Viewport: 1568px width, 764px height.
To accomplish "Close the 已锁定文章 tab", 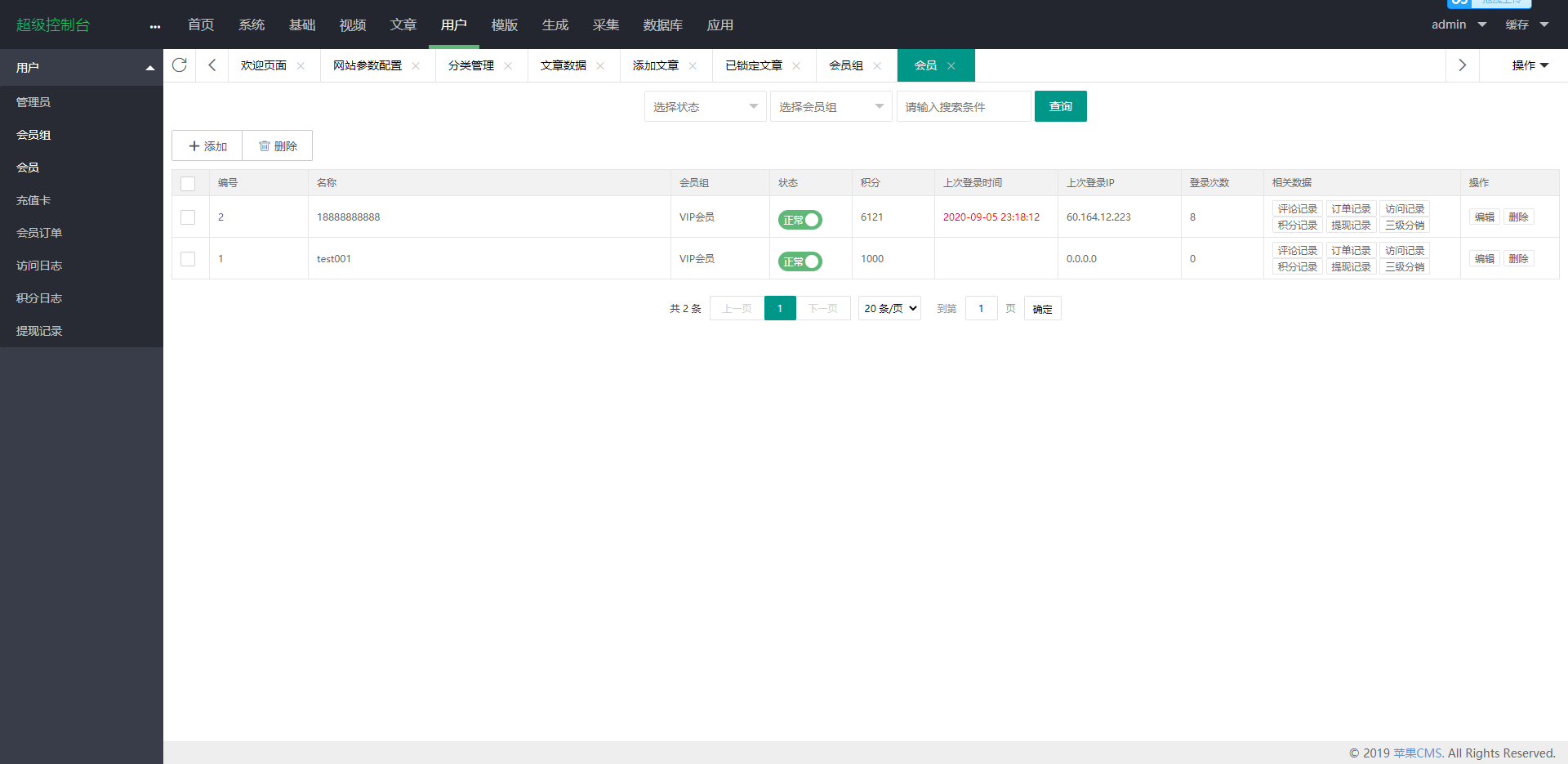I will [x=796, y=65].
